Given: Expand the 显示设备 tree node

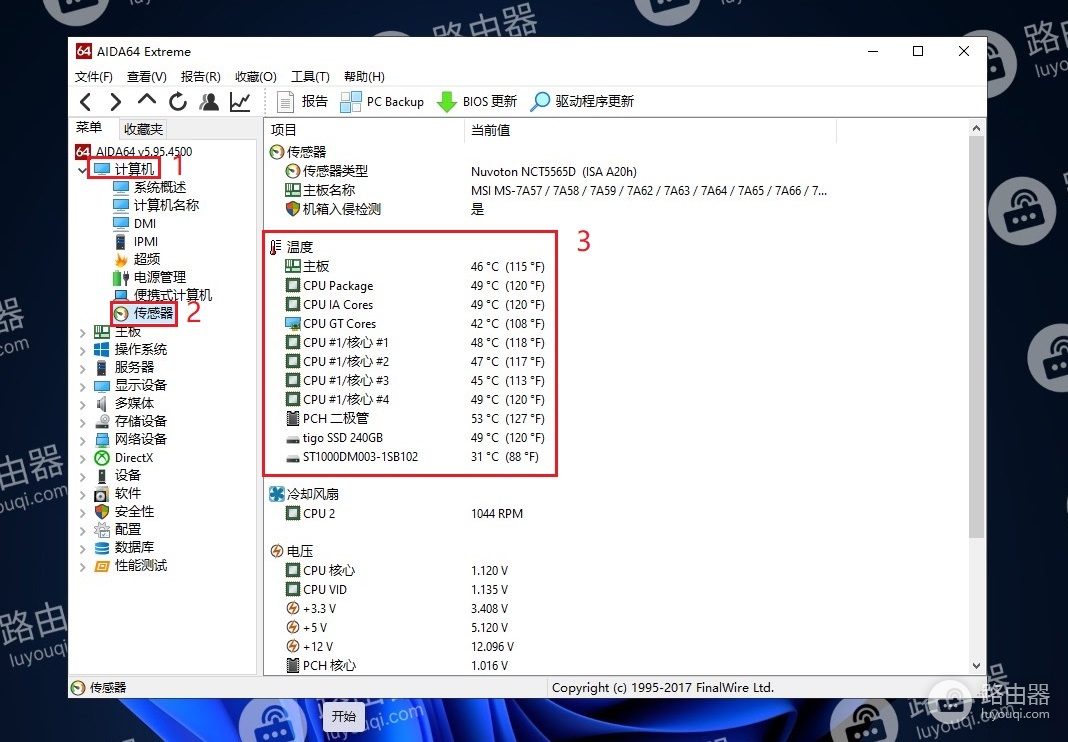Looking at the screenshot, I should pos(82,386).
